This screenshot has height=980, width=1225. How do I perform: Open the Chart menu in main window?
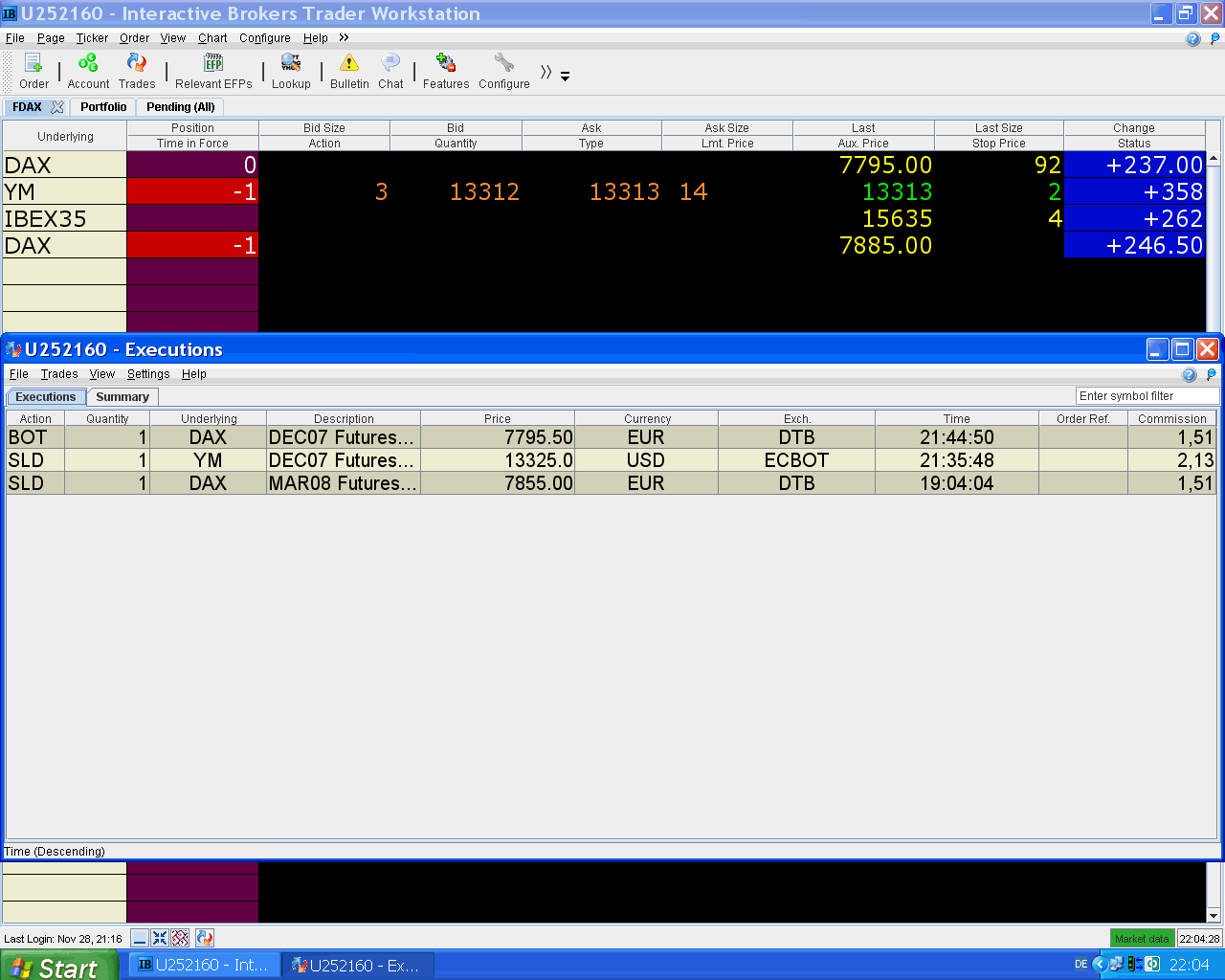point(212,38)
